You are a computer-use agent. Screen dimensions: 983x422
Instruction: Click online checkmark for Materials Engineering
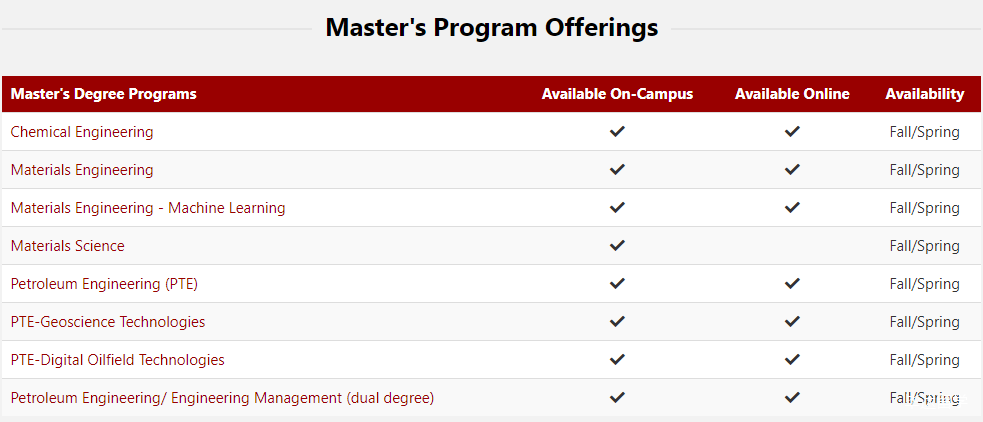tap(792, 169)
